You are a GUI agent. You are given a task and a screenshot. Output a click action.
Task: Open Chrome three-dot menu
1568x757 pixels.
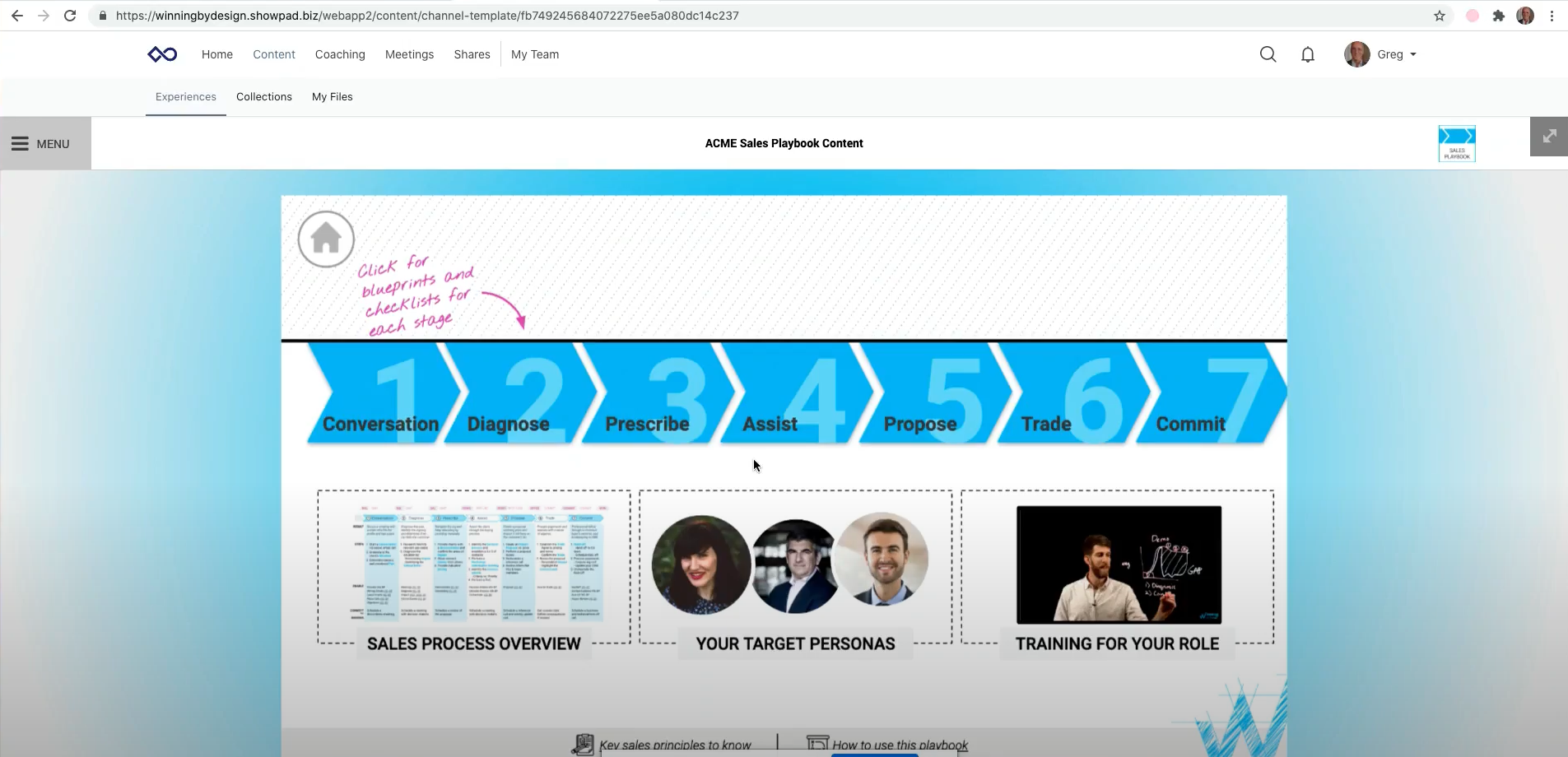coord(1552,16)
